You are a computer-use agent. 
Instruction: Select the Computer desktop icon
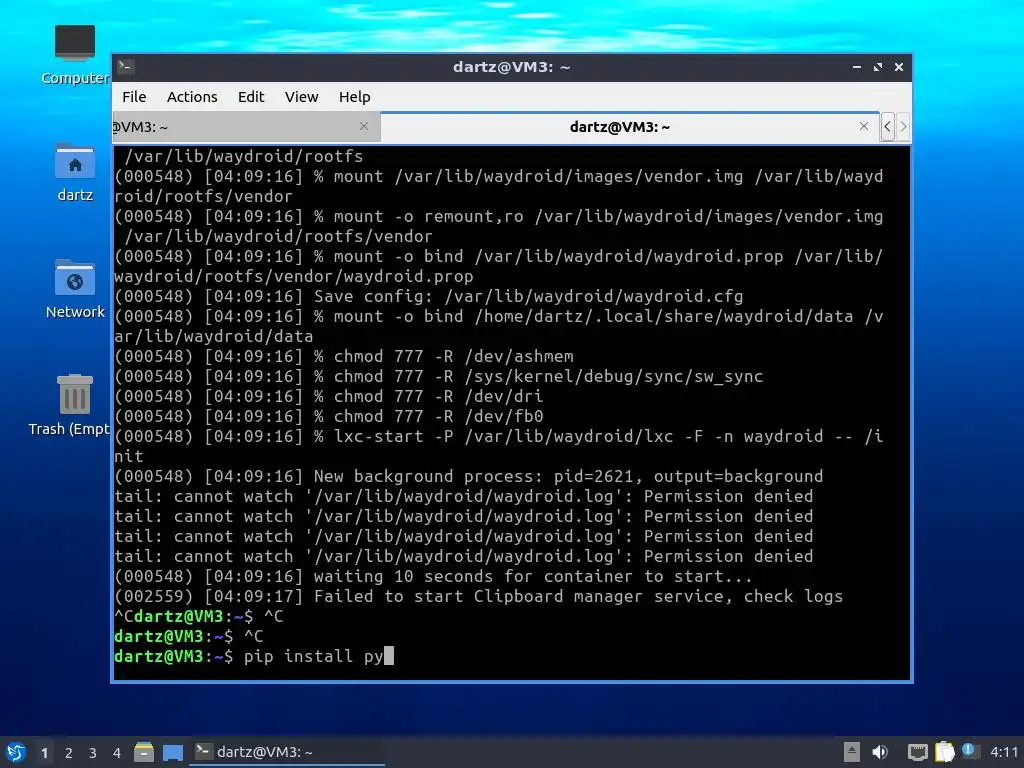pyautogui.click(x=74, y=55)
